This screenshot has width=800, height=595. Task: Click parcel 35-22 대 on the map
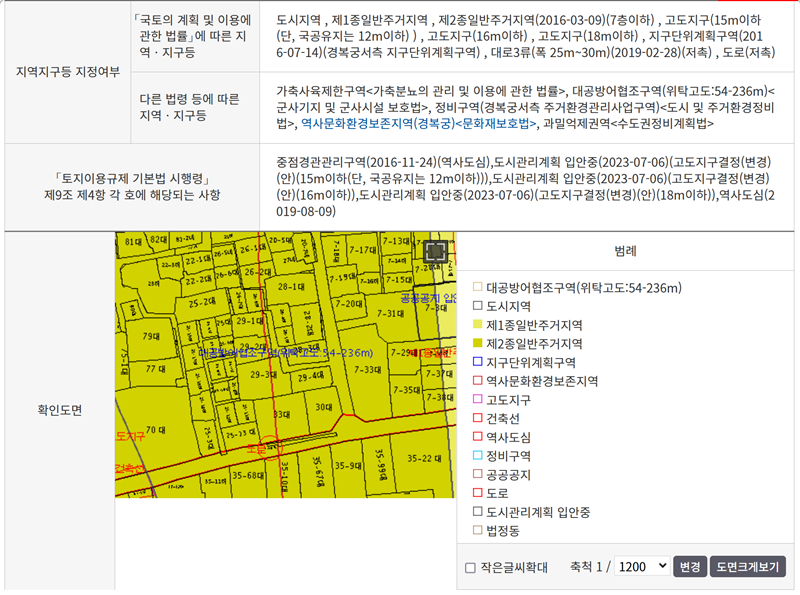pos(424,459)
